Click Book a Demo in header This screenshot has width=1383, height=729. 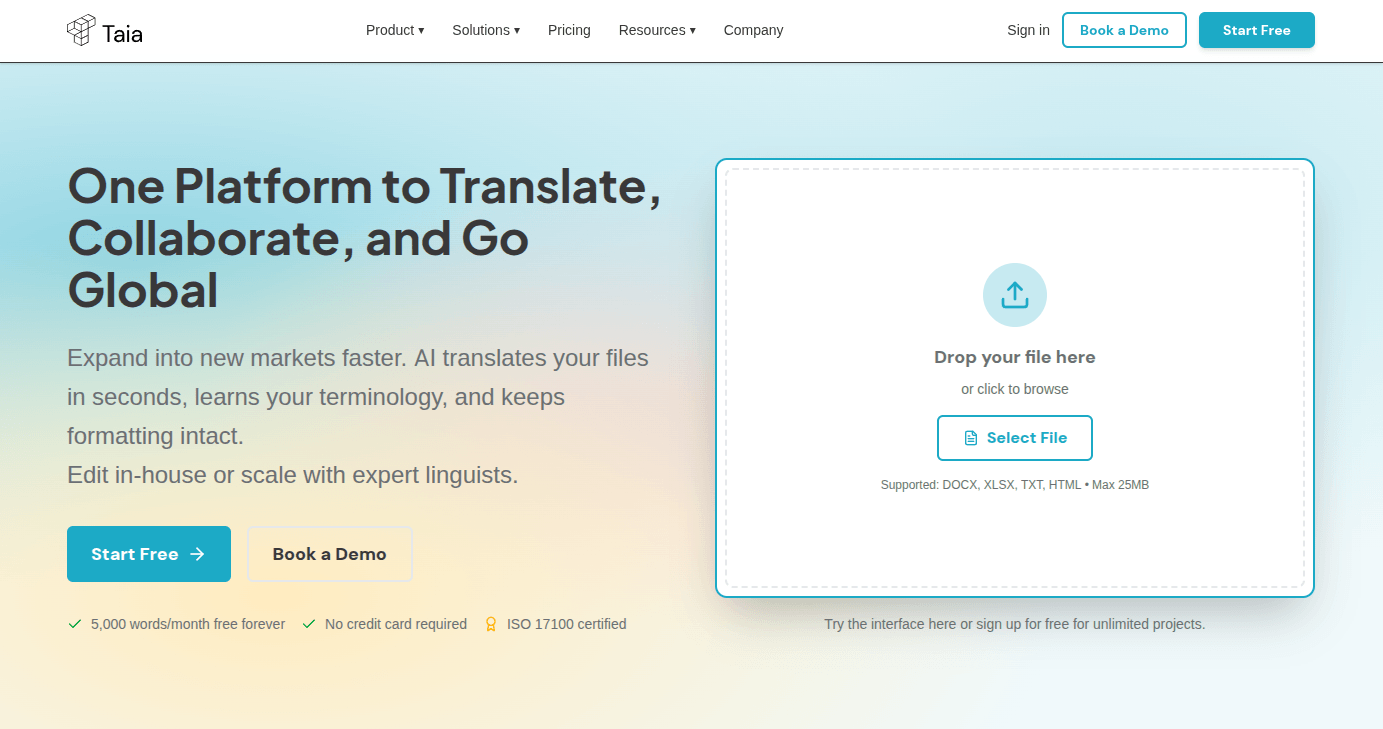point(1124,30)
